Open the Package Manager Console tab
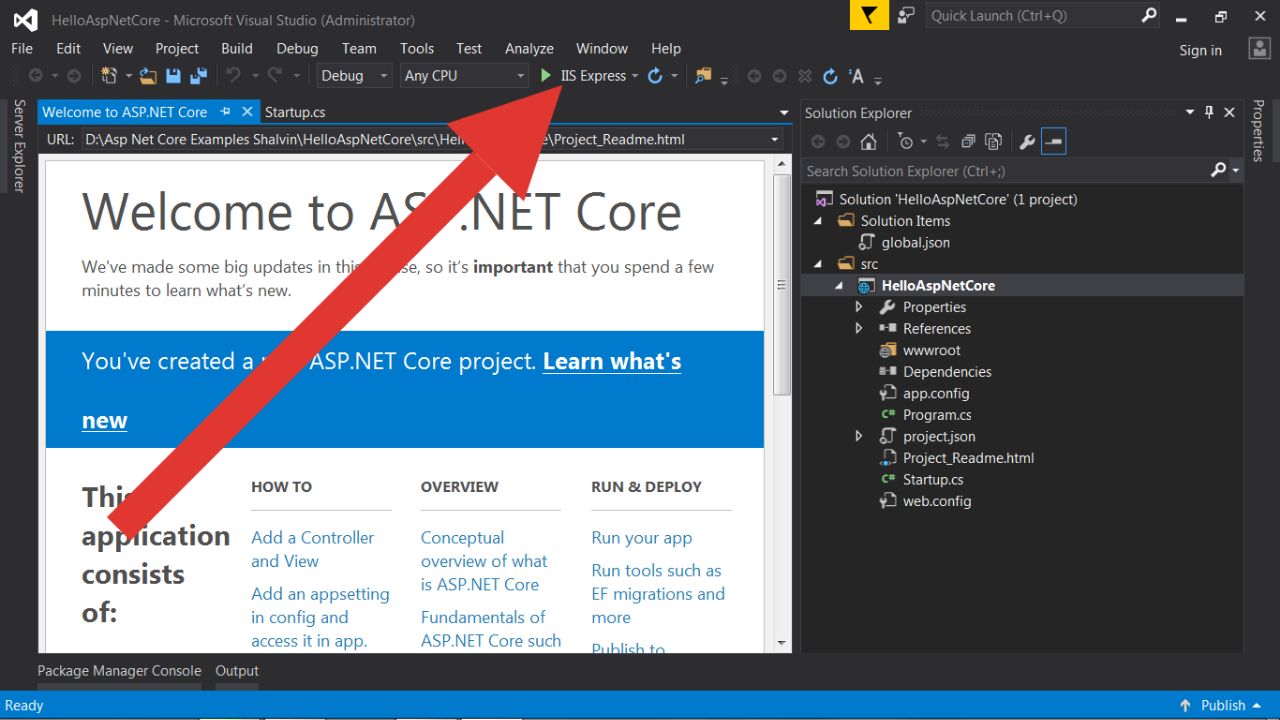1280x720 pixels. coord(119,671)
